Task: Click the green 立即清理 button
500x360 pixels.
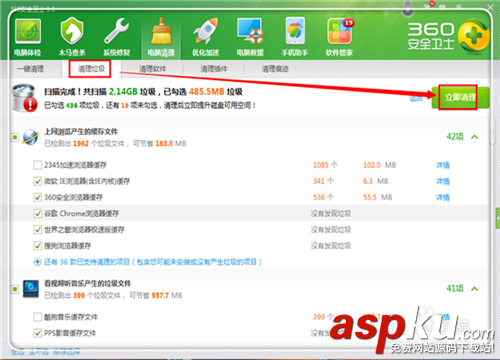Action: tap(460, 98)
